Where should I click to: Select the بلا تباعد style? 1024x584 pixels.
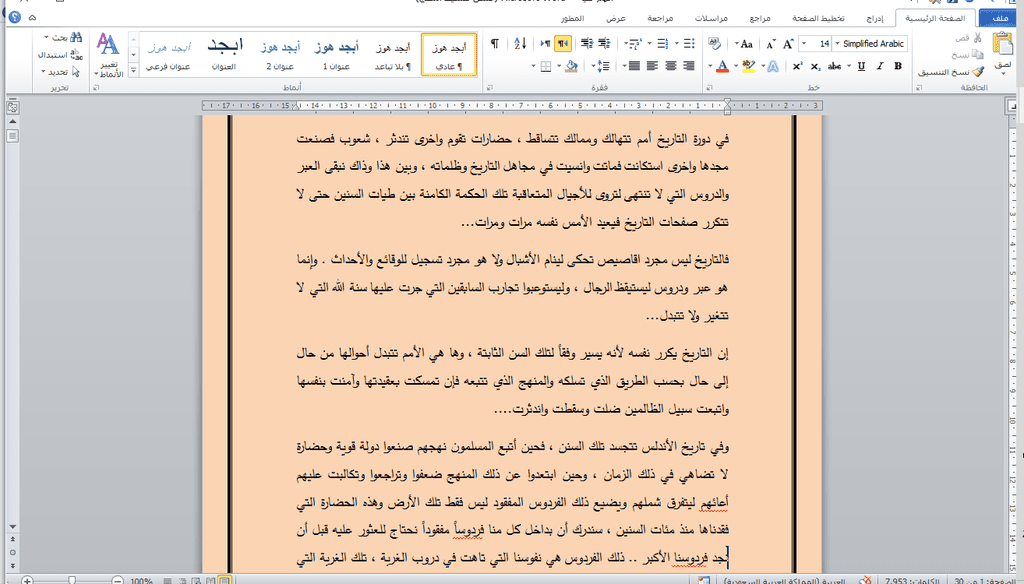coord(392,55)
